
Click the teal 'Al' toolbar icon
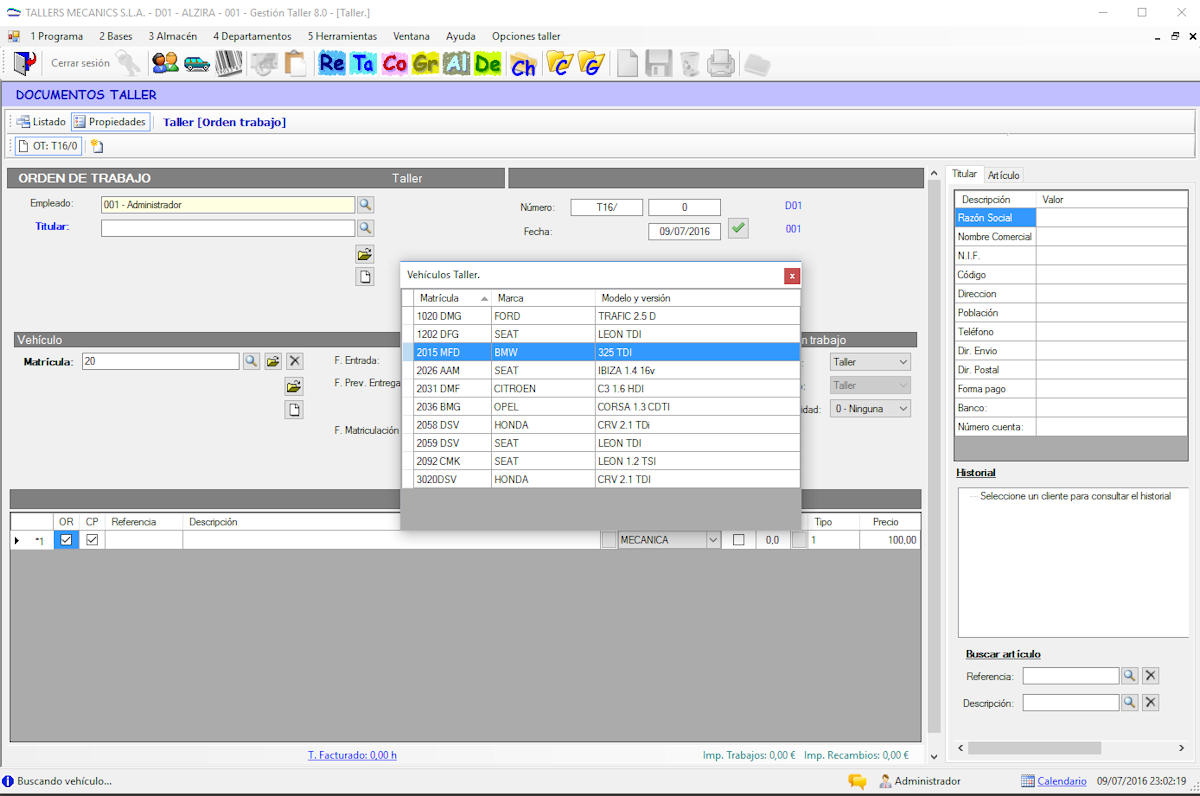[x=457, y=63]
